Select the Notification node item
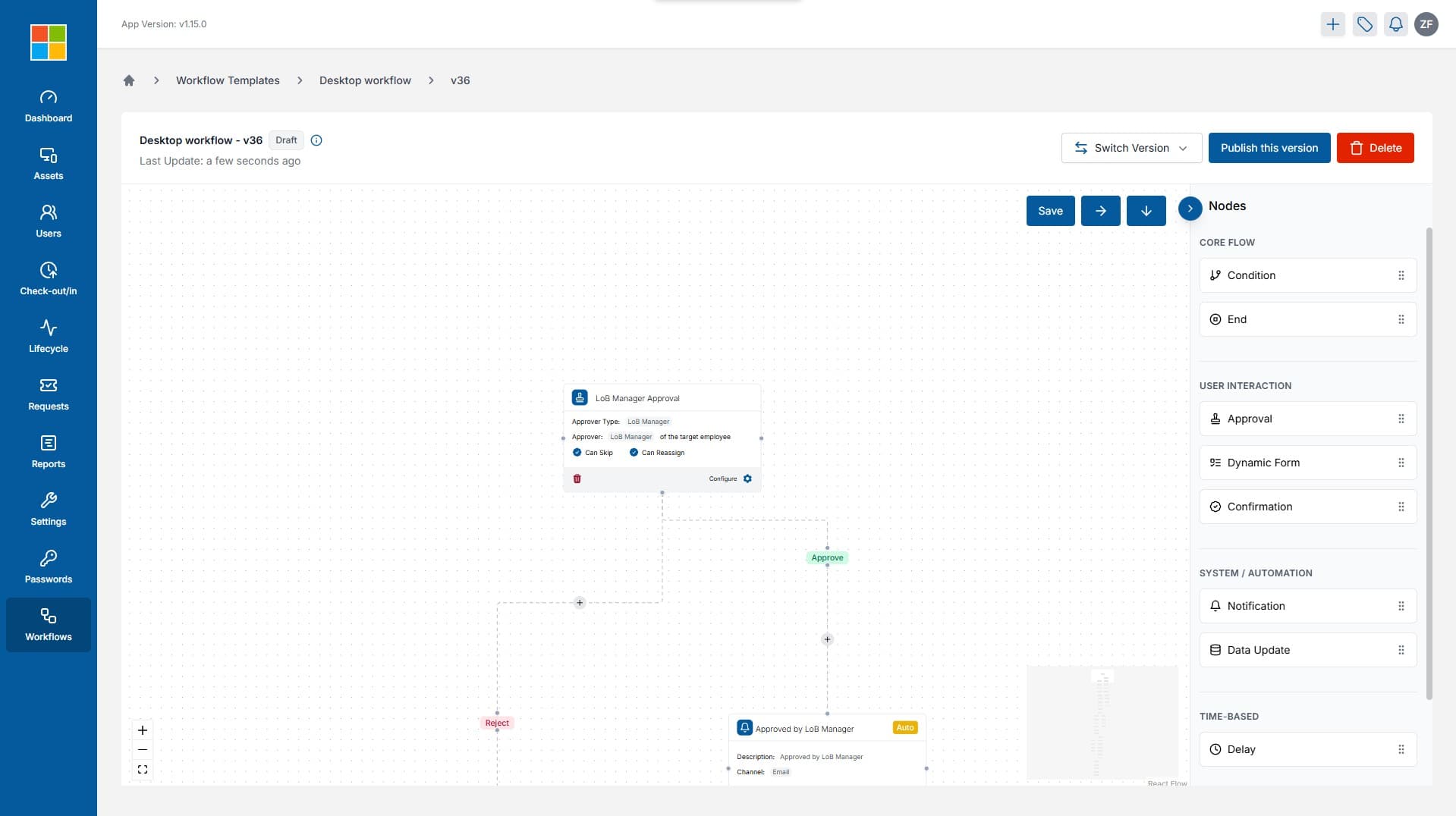Screen dimensions: 1456x816 (x=1308, y=606)
